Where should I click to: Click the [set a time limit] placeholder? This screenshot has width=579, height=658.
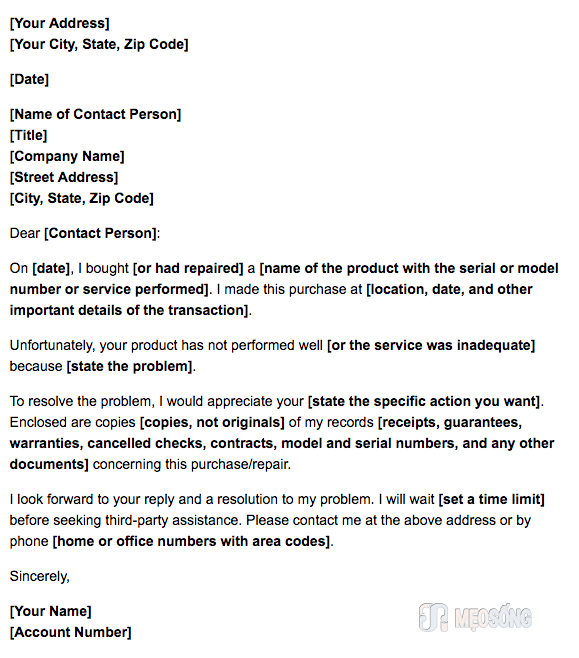(491, 499)
